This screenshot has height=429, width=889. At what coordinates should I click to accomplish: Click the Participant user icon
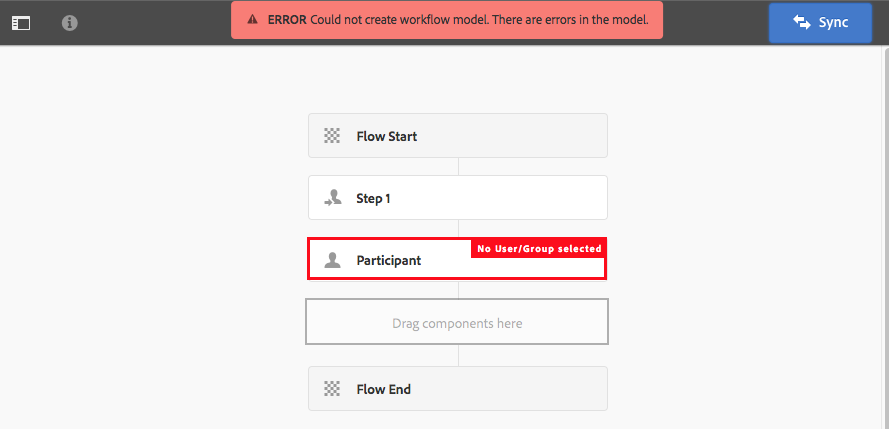click(x=333, y=260)
